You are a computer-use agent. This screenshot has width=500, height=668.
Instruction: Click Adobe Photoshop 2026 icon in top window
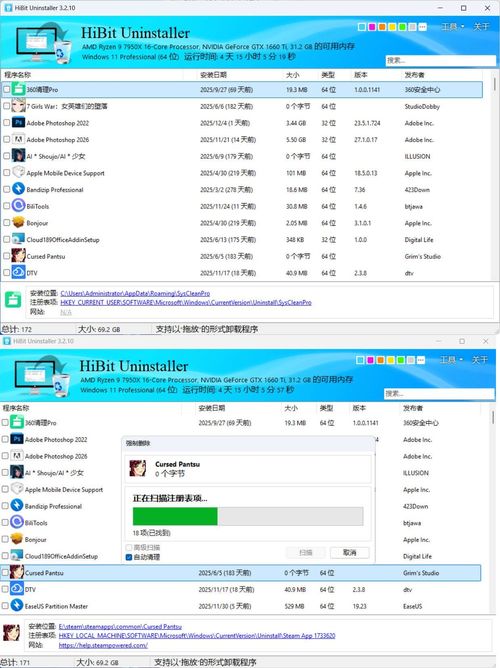(18, 139)
